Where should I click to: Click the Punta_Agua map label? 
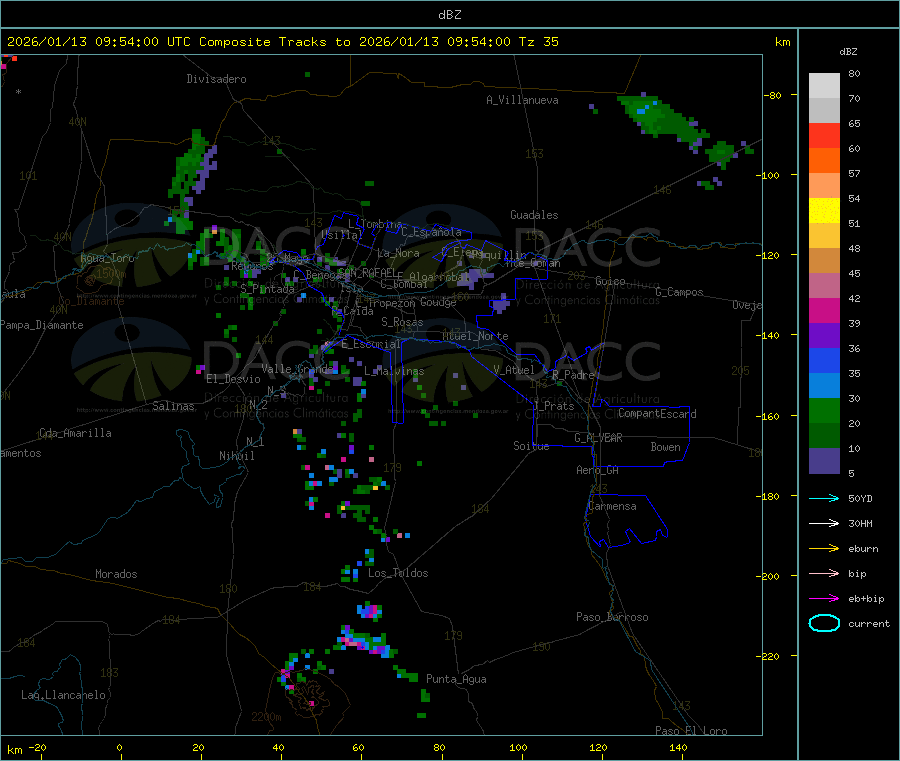pos(456,680)
